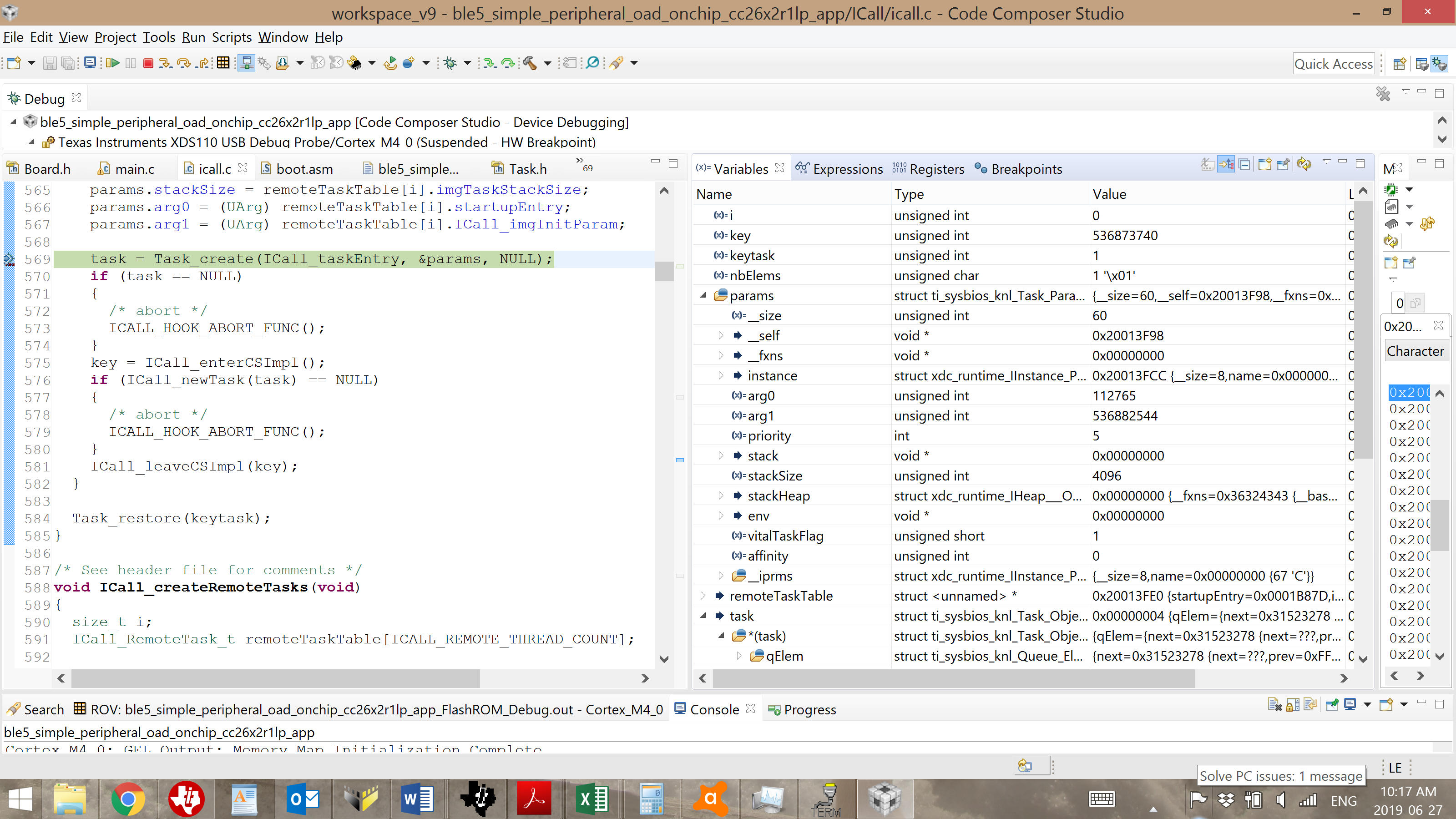
Task: Switch to the Breakpoints tab
Action: (1019, 168)
